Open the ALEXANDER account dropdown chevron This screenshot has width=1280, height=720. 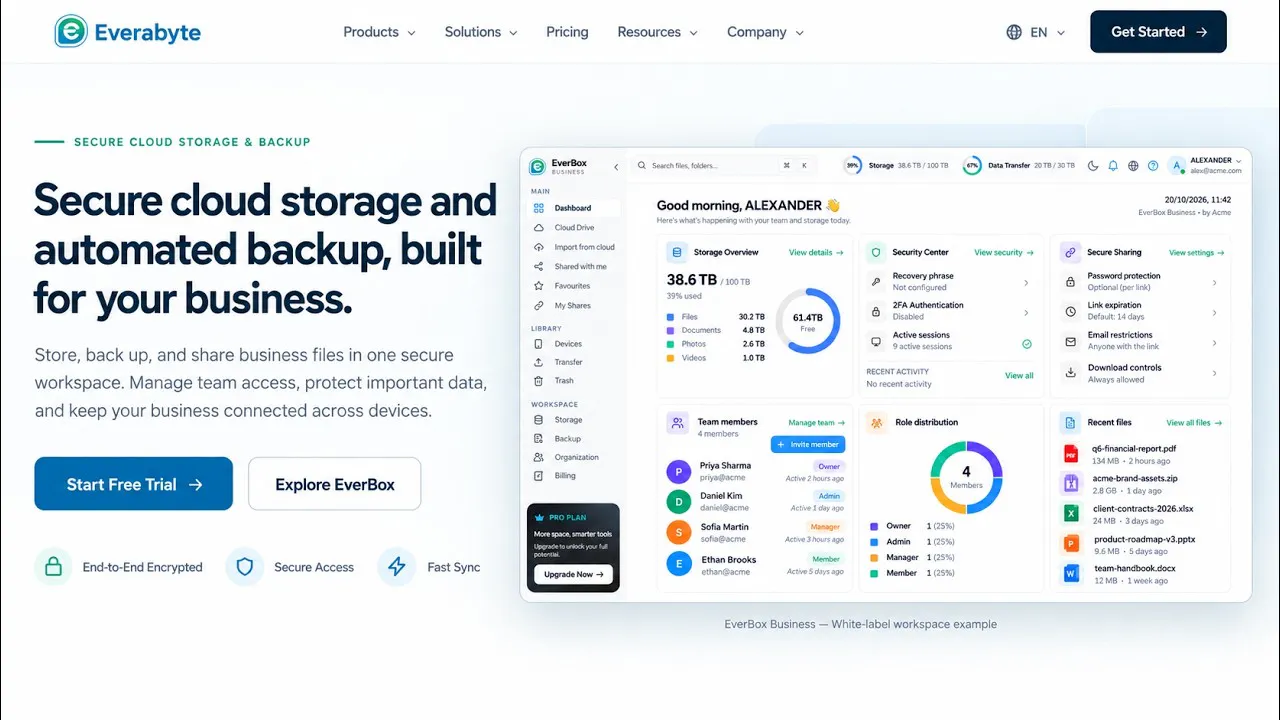(1238, 160)
